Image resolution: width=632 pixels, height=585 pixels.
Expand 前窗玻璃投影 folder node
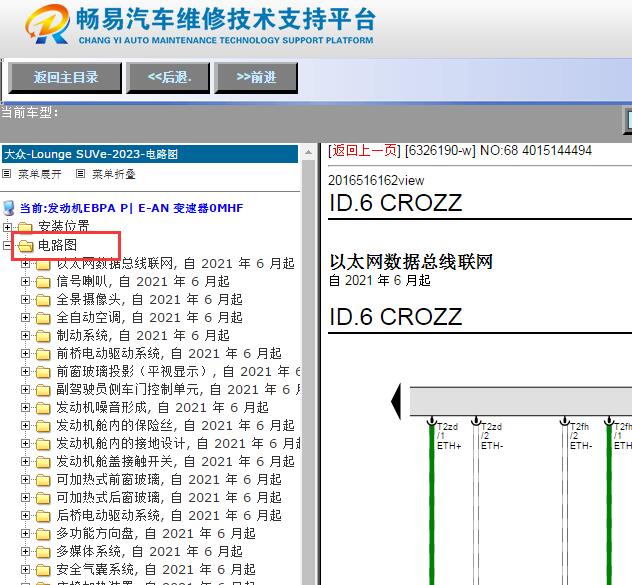point(25,371)
